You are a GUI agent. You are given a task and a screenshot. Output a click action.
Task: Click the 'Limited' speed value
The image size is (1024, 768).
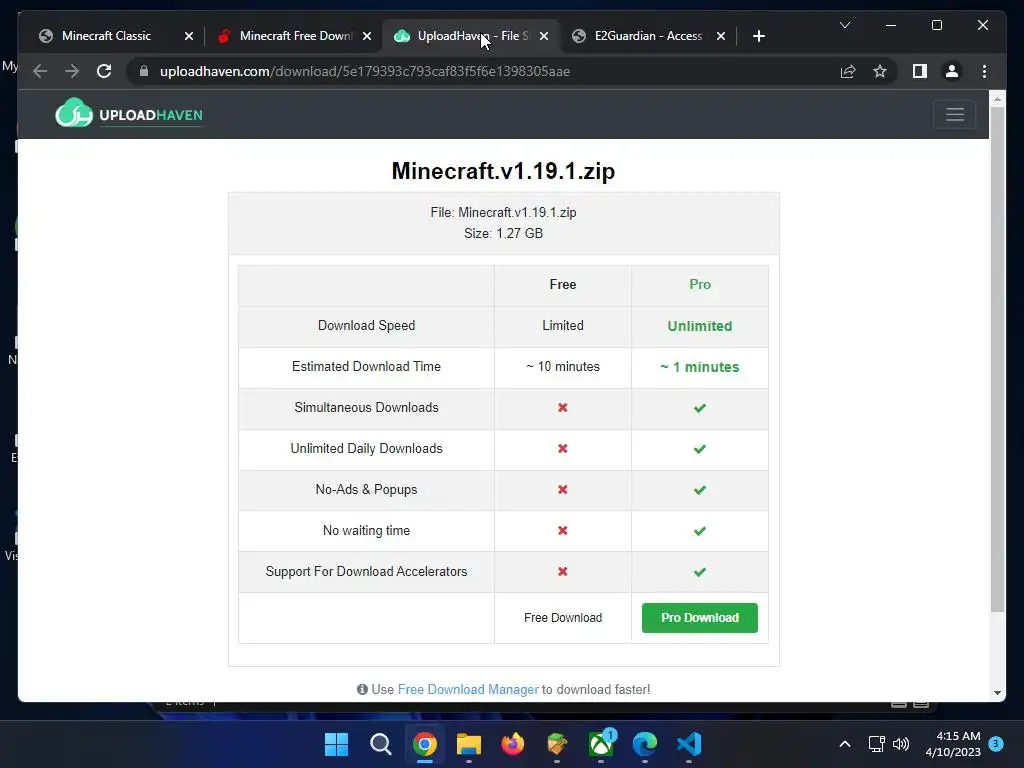[x=562, y=325]
